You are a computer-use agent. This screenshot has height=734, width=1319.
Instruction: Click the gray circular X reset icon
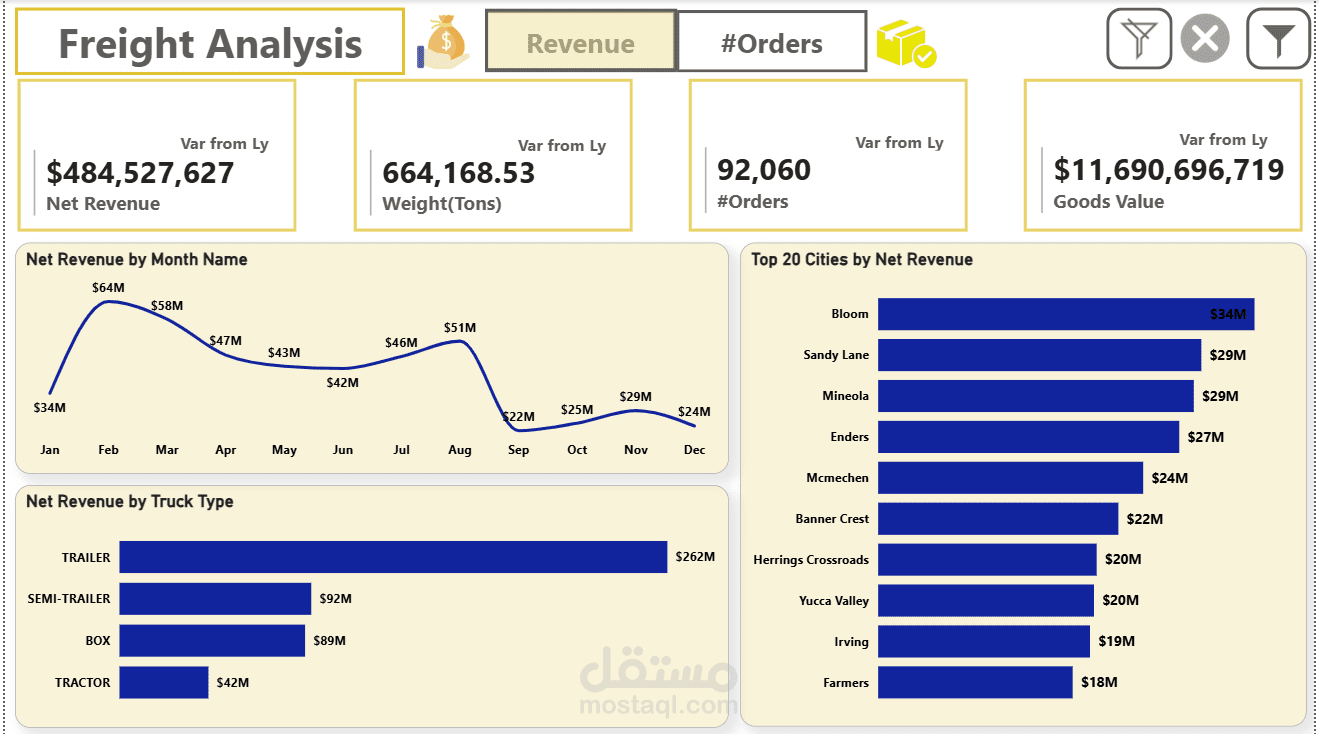click(1205, 38)
